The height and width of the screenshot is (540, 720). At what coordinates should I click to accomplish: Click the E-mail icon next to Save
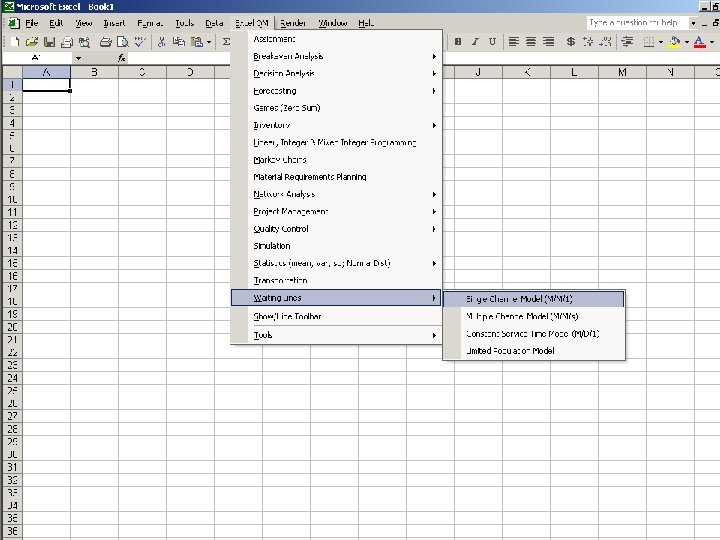click(67, 42)
